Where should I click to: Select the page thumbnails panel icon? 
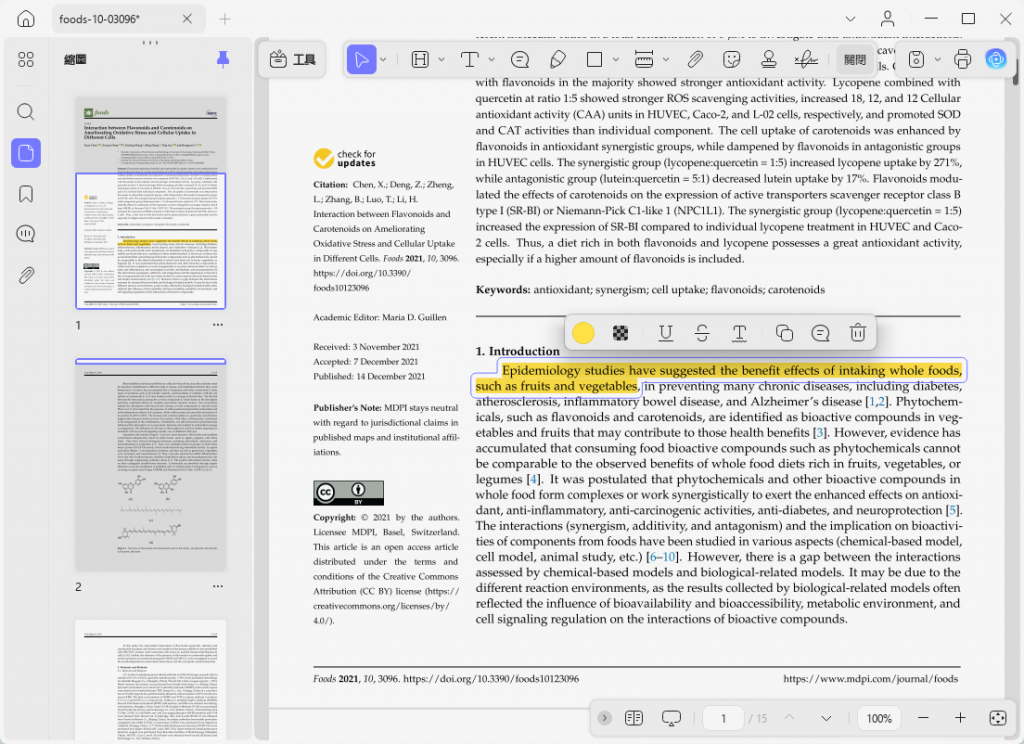pos(25,153)
